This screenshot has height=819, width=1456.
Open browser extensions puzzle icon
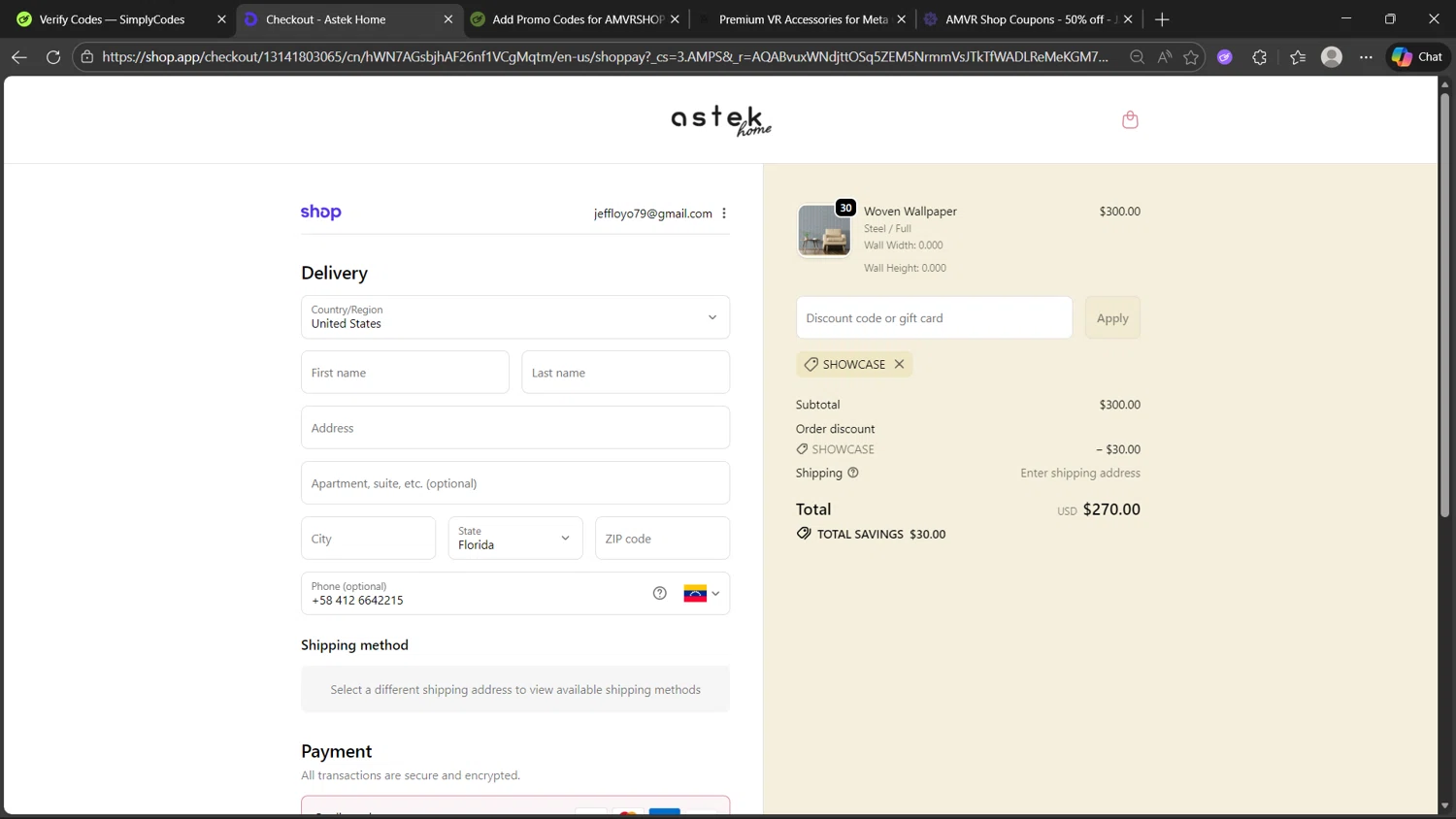click(1260, 57)
